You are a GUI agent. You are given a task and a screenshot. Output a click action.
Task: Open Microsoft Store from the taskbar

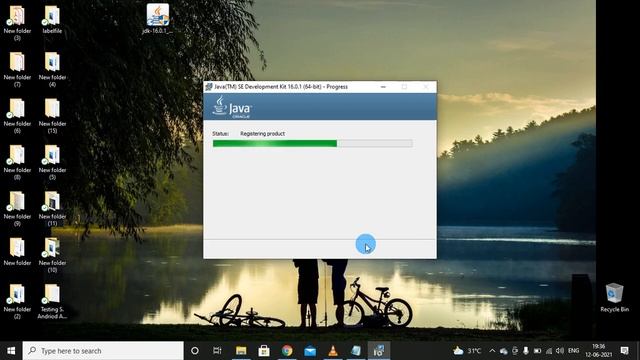(264, 351)
